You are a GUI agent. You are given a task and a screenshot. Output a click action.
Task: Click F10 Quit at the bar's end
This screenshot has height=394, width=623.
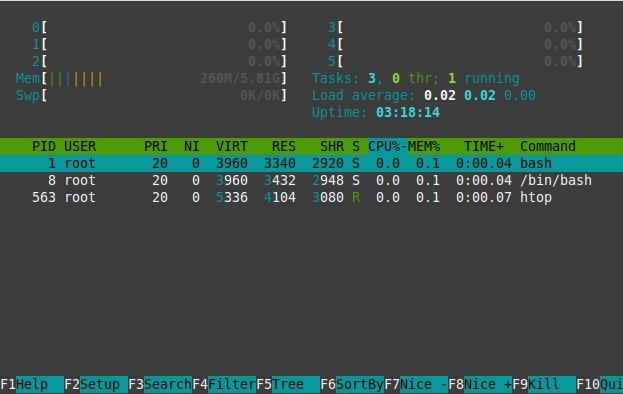point(600,384)
